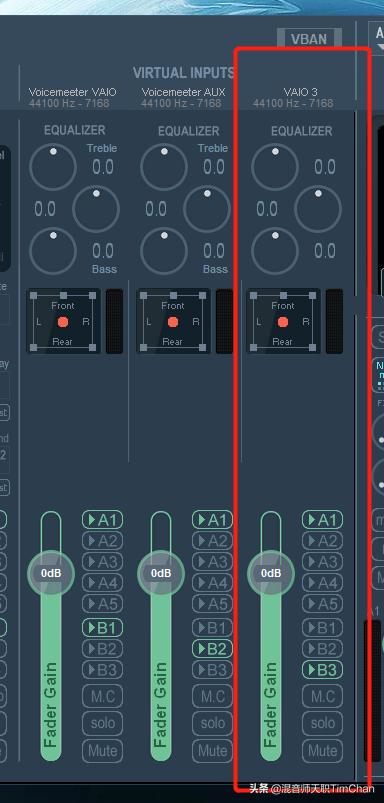Click the VIRTUAL INPUTS header text
The height and width of the screenshot is (803, 384).
point(183,73)
